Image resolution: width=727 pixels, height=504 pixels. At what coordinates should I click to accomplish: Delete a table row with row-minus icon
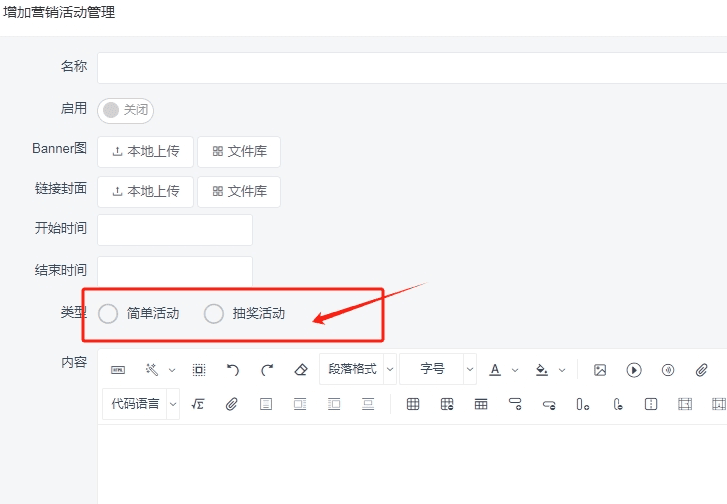(549, 405)
